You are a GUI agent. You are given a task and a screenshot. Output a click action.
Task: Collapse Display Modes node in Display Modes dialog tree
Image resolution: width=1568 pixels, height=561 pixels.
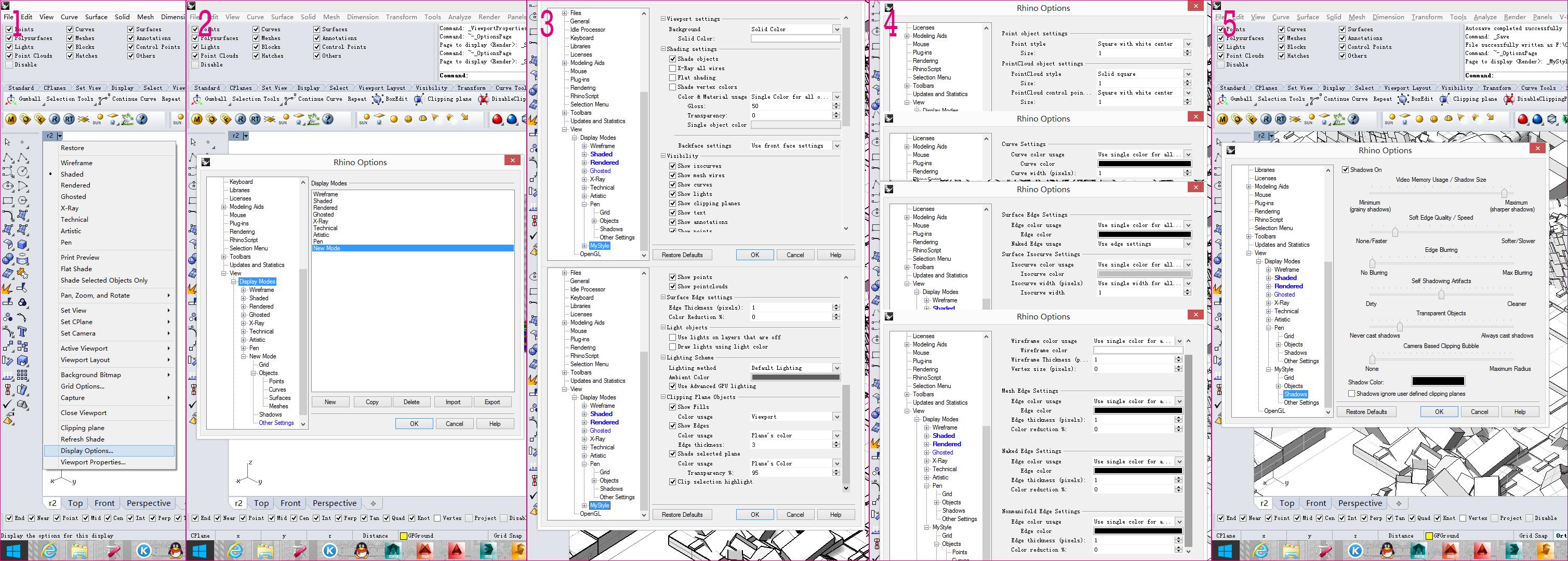[234, 282]
